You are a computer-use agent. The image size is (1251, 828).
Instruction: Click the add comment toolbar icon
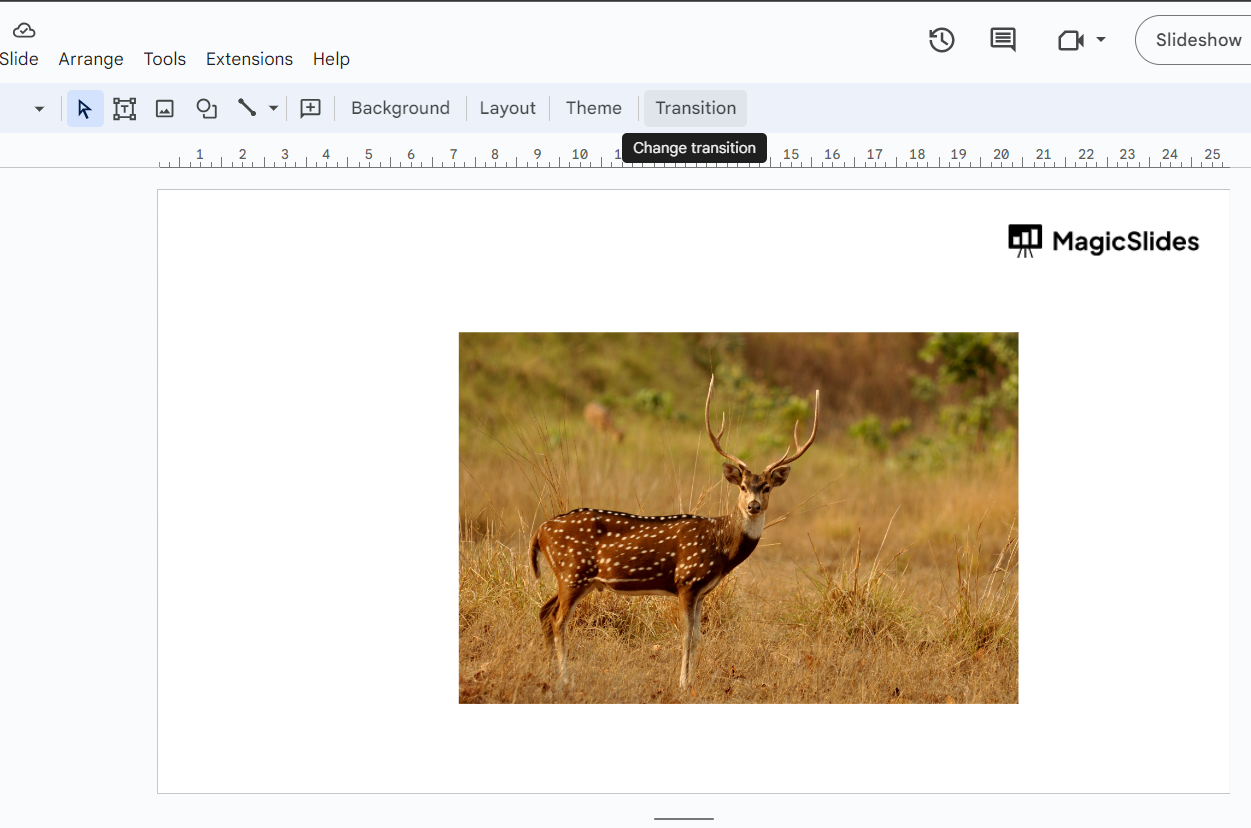(x=311, y=108)
